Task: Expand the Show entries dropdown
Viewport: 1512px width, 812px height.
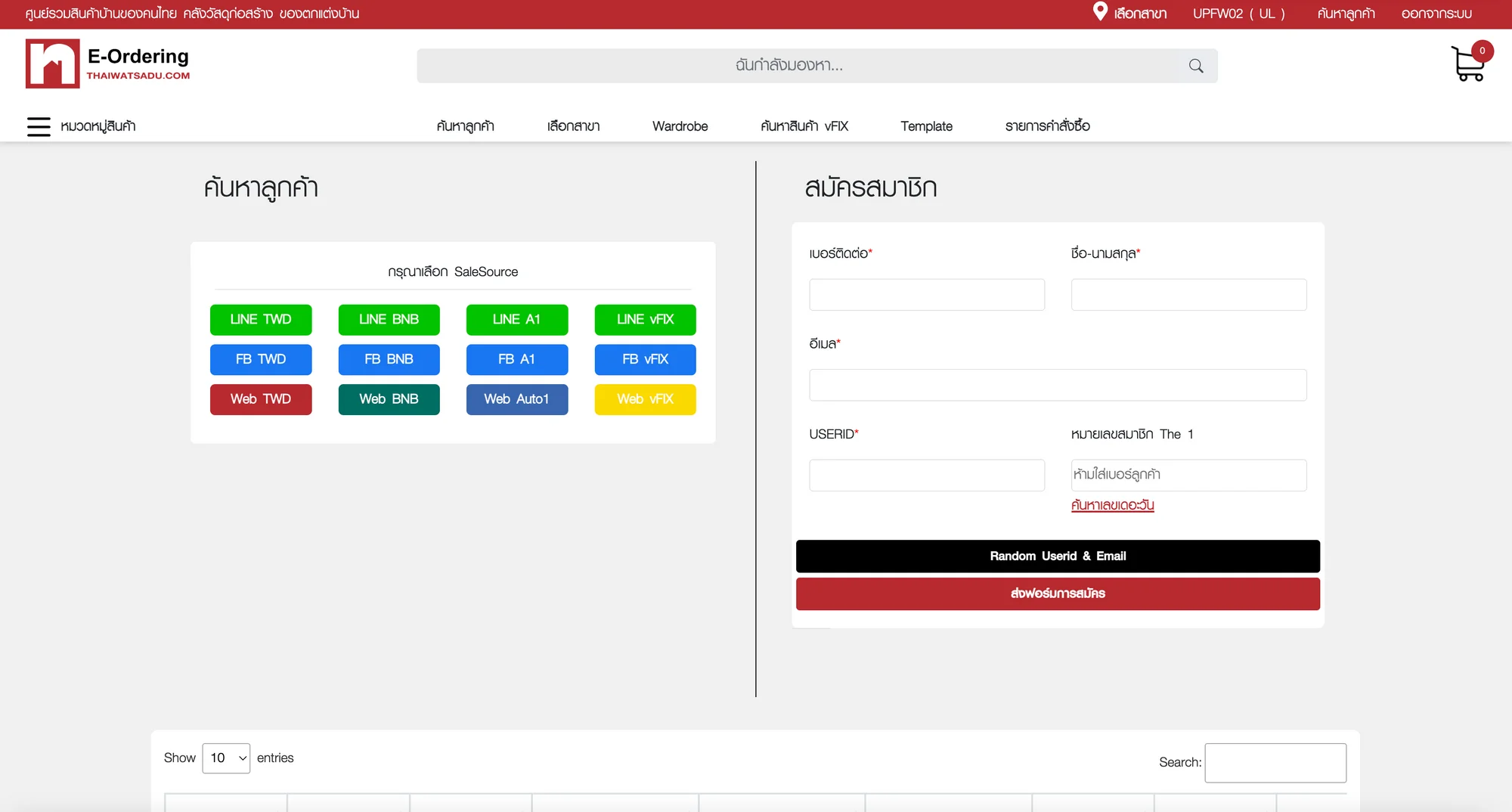Action: click(226, 758)
